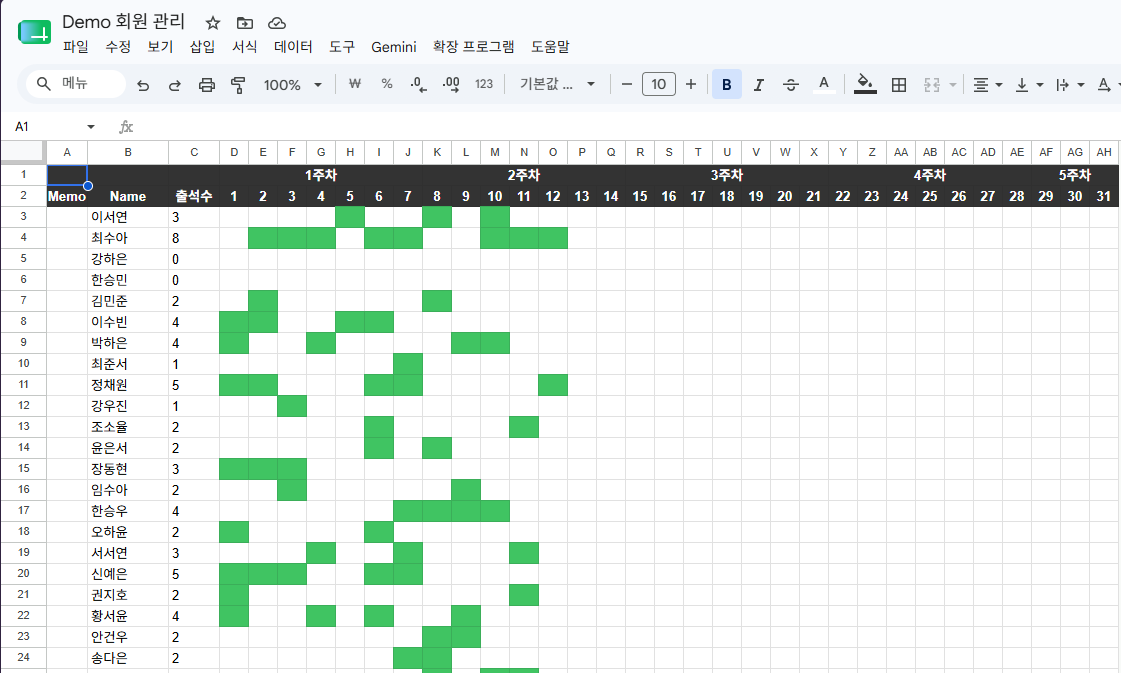The height and width of the screenshot is (673, 1121).
Task: Select column B header
Action: [x=128, y=152]
